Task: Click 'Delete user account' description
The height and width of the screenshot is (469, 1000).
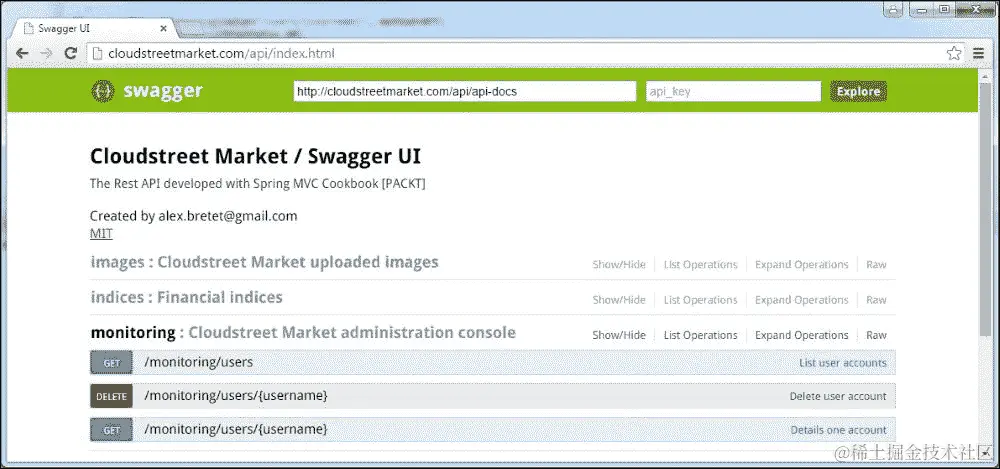Action: click(838, 396)
